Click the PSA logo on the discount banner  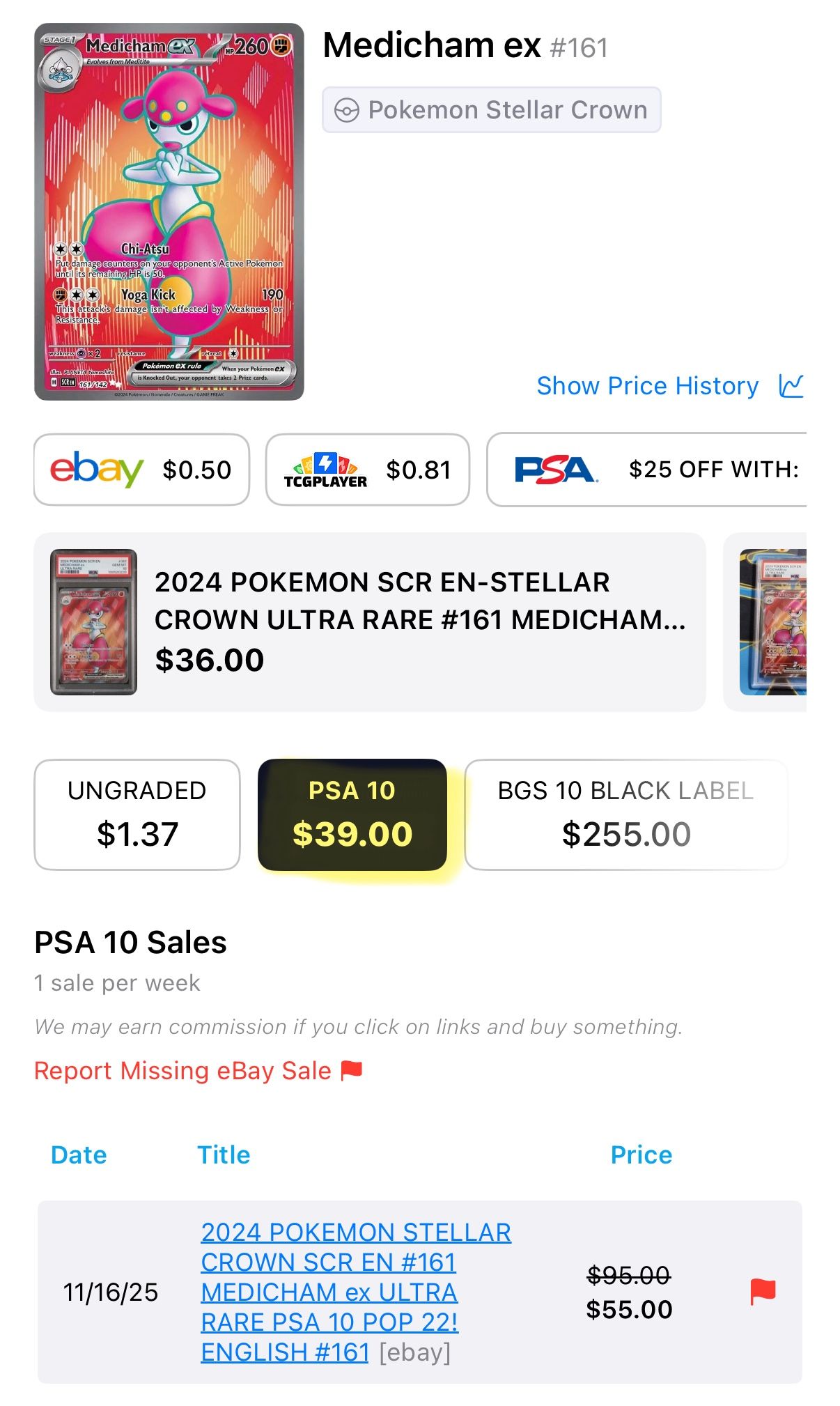[x=556, y=469]
